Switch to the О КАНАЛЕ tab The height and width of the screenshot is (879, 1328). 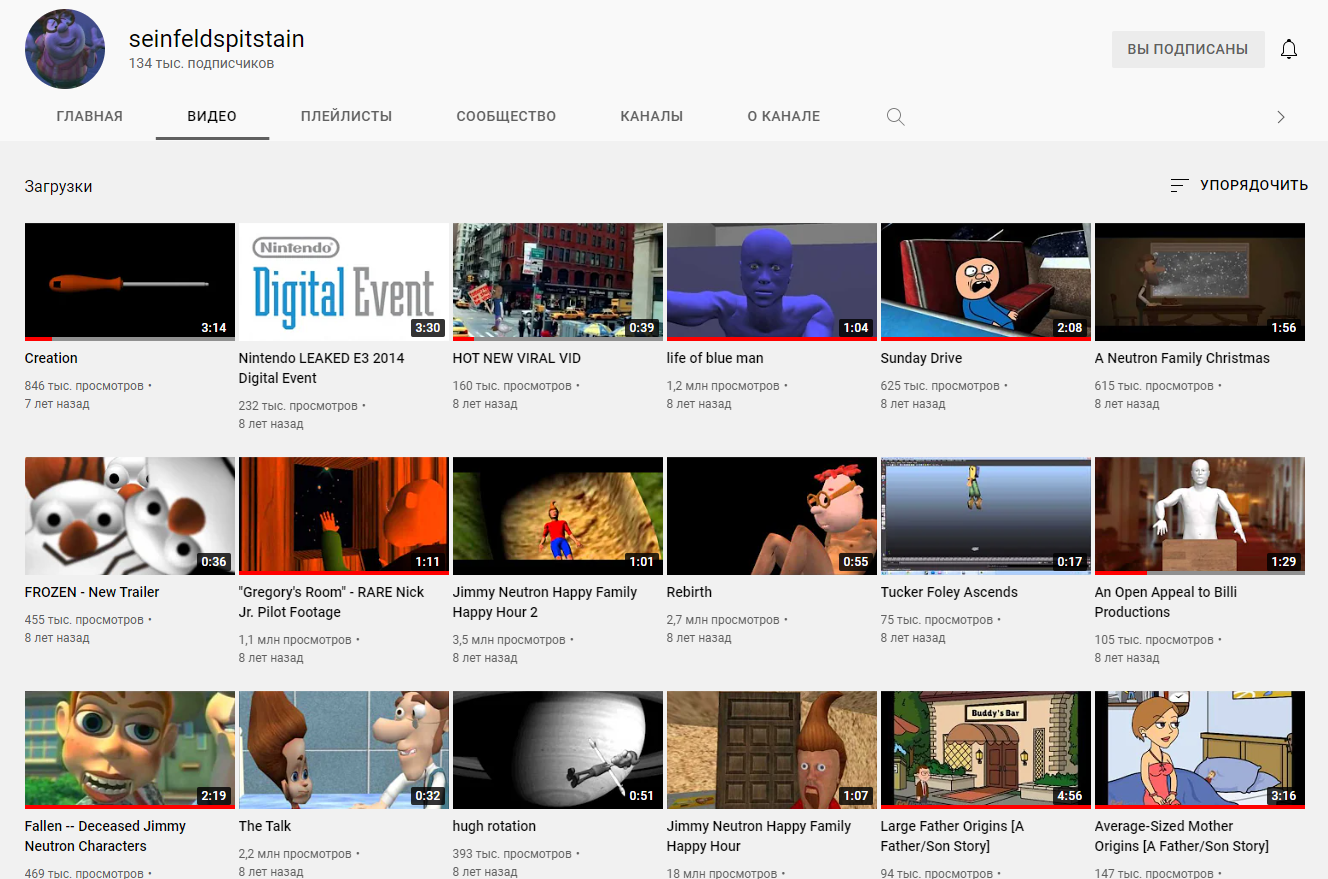point(784,116)
